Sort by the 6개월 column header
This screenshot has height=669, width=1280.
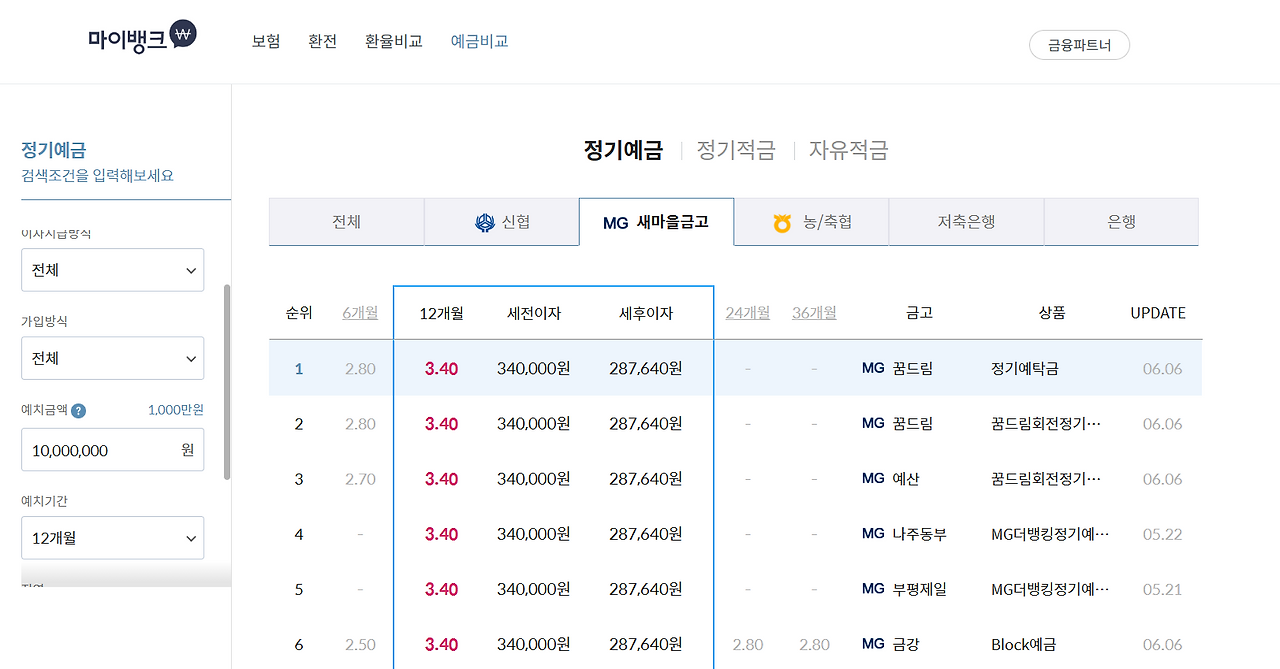(x=360, y=313)
